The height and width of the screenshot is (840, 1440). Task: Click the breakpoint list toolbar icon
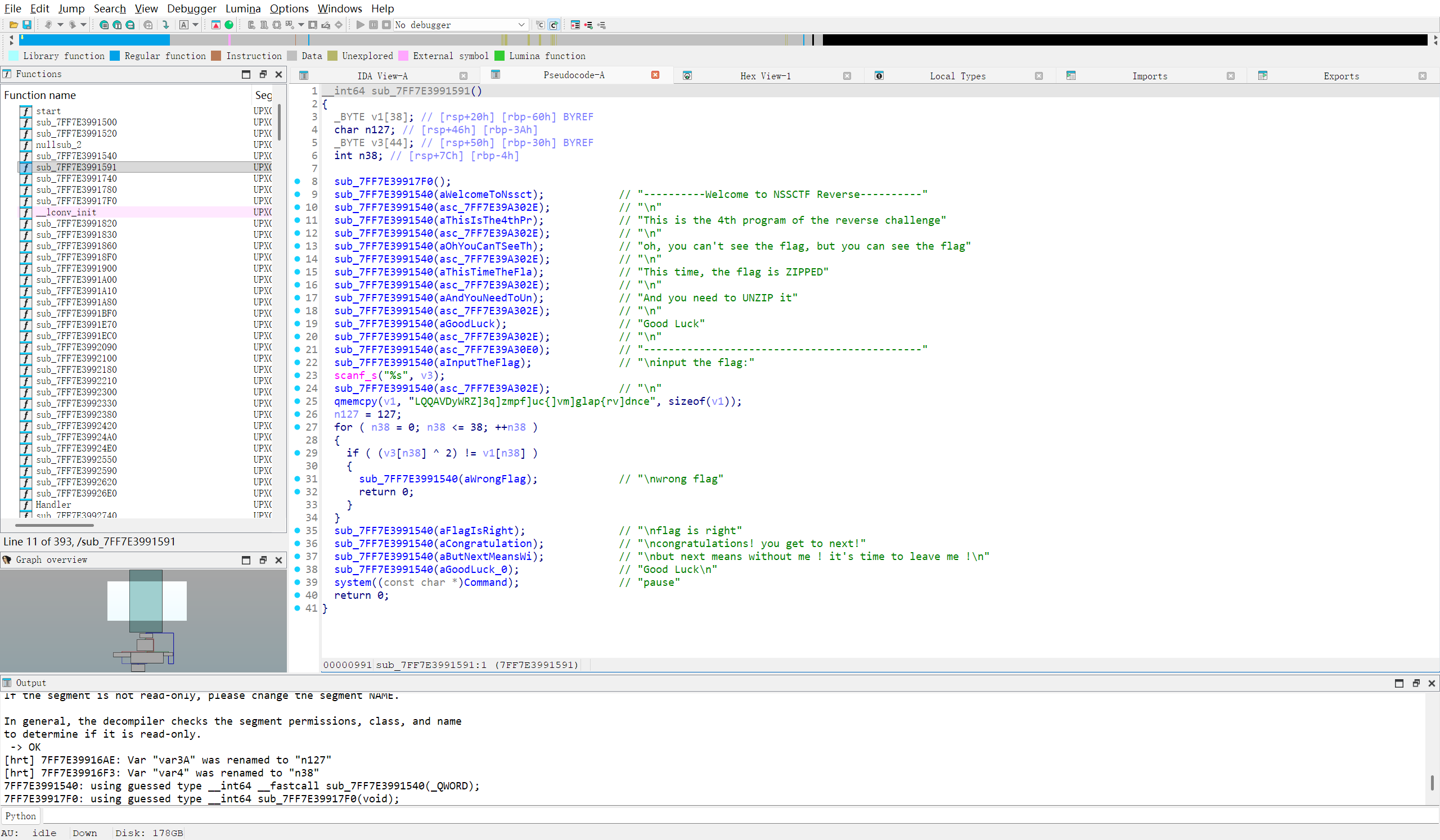pos(575,25)
